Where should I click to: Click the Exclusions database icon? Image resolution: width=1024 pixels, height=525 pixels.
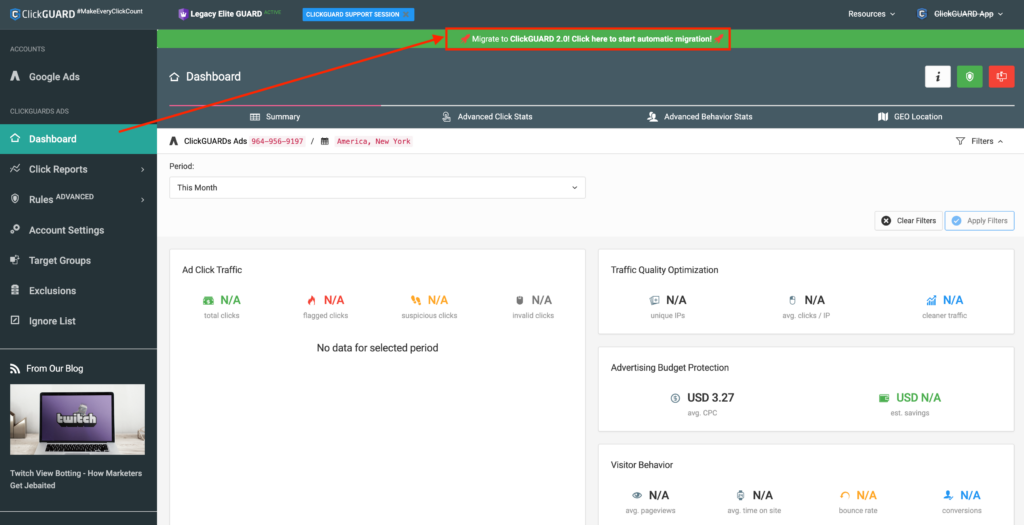pos(15,291)
